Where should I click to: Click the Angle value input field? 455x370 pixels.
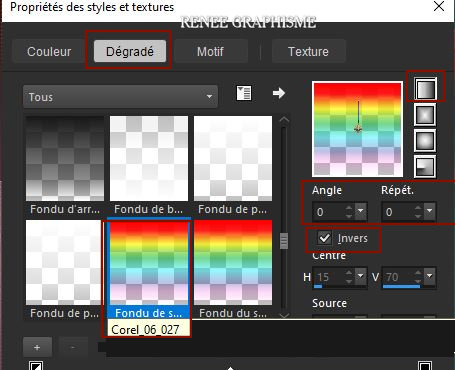point(333,212)
